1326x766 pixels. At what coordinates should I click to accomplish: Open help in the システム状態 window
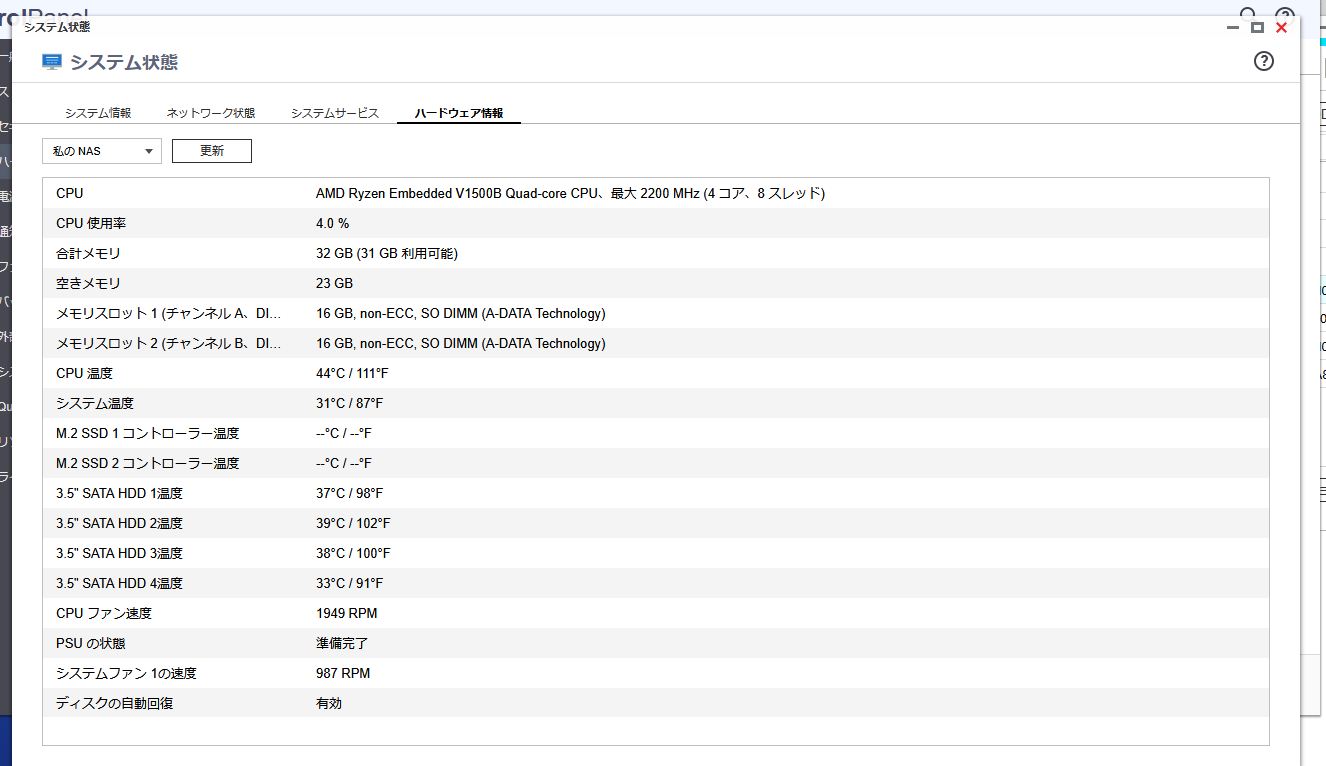pos(1263,62)
